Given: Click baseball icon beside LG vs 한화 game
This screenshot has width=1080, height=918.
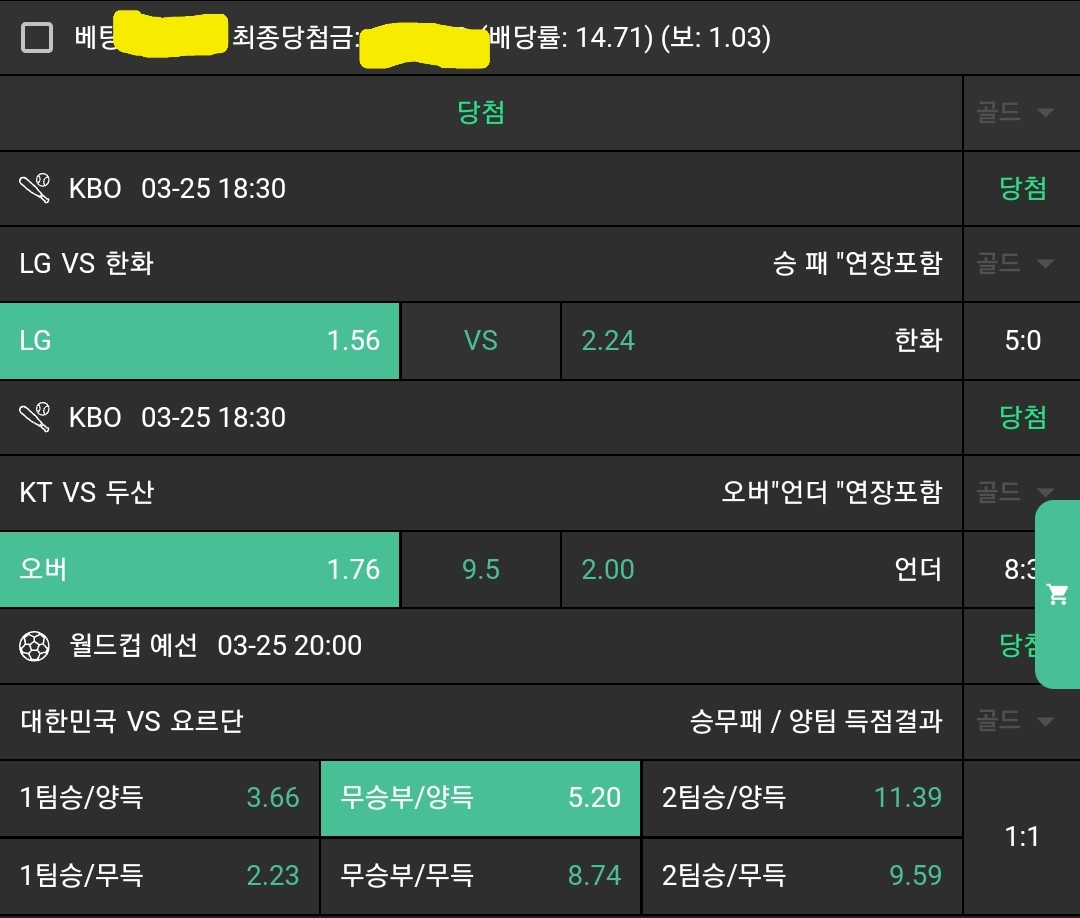Looking at the screenshot, I should click(x=35, y=188).
